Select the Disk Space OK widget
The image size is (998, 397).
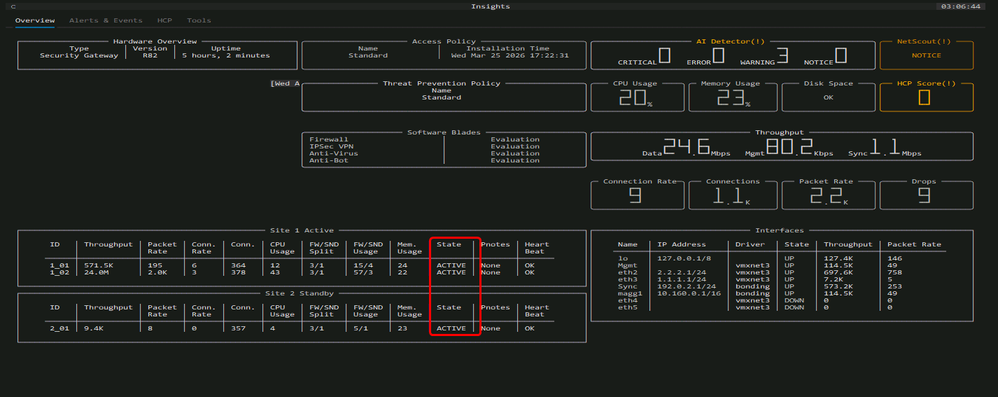[828, 97]
